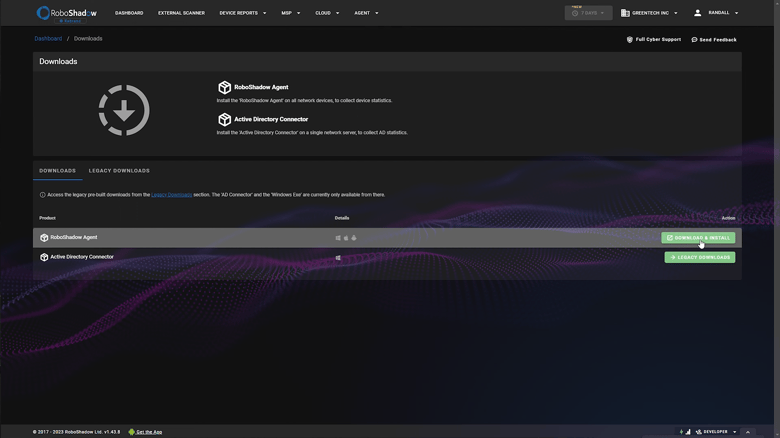Screen dimensions: 780x438
Task: Click the Send Feedback speech bubble icon
Action: point(694,39)
